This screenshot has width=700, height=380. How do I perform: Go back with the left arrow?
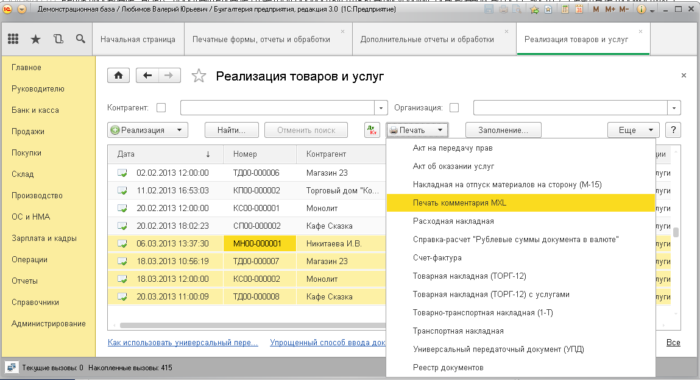coord(147,75)
